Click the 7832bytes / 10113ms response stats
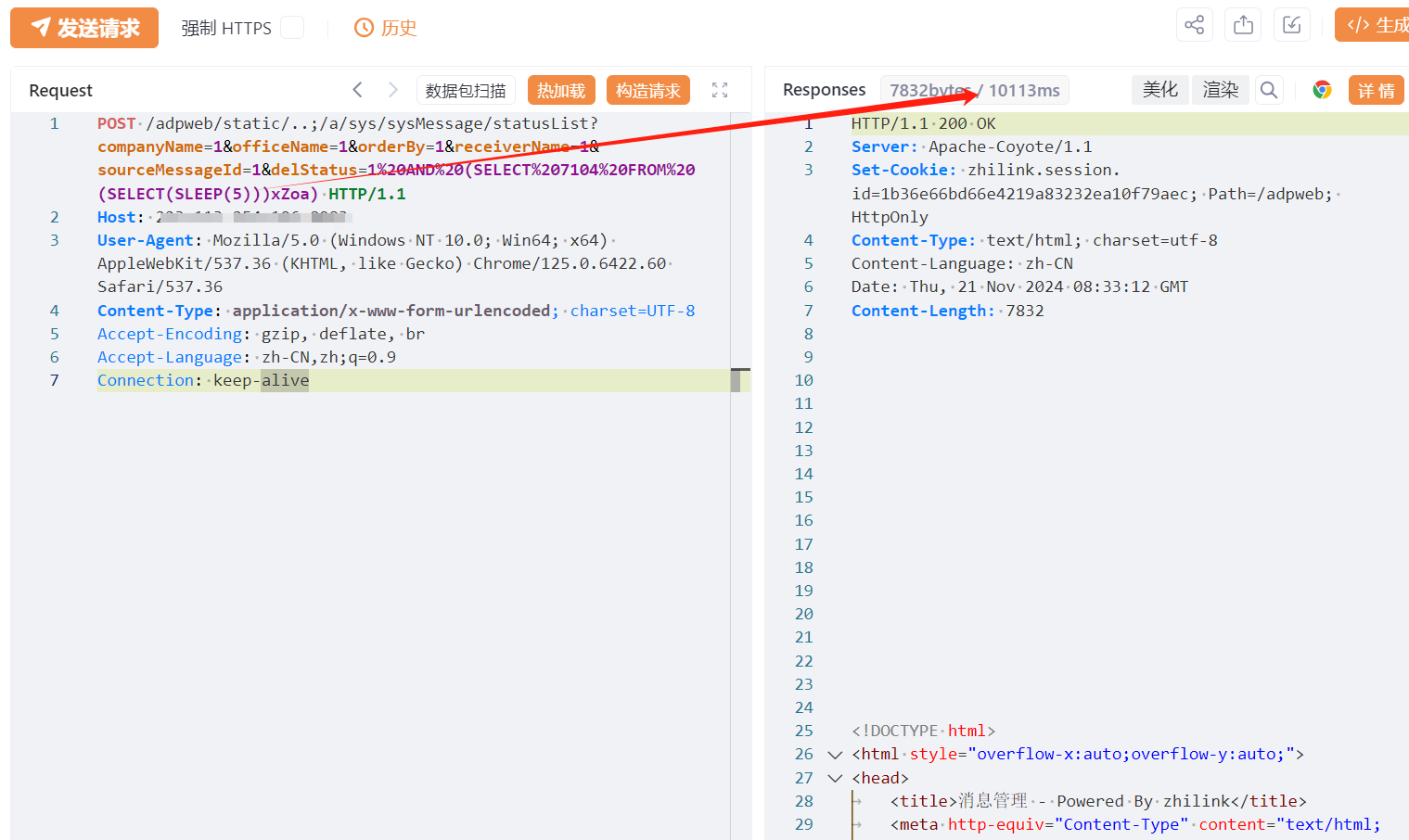1409x840 pixels. click(x=975, y=90)
